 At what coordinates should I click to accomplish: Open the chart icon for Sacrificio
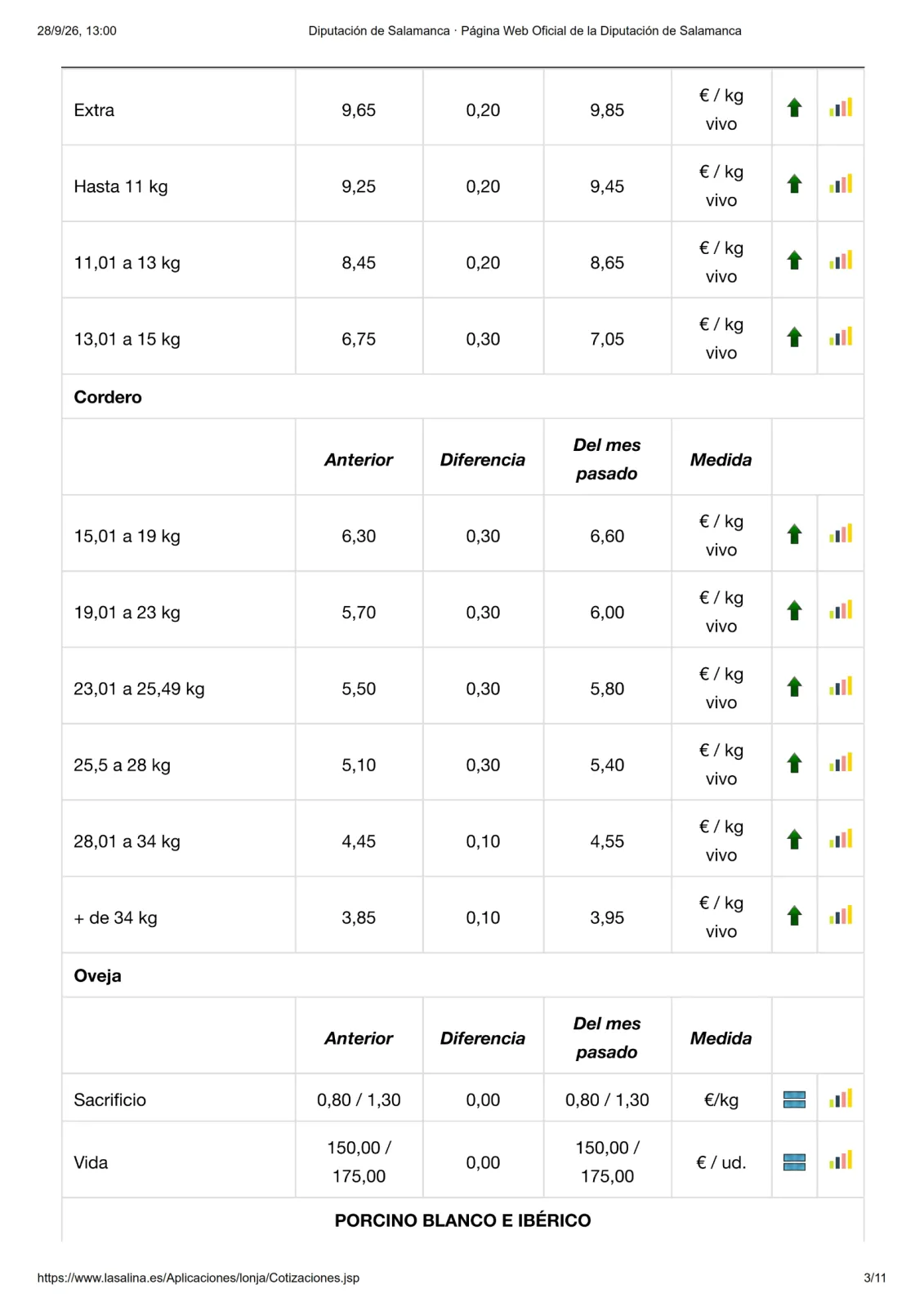(841, 1098)
